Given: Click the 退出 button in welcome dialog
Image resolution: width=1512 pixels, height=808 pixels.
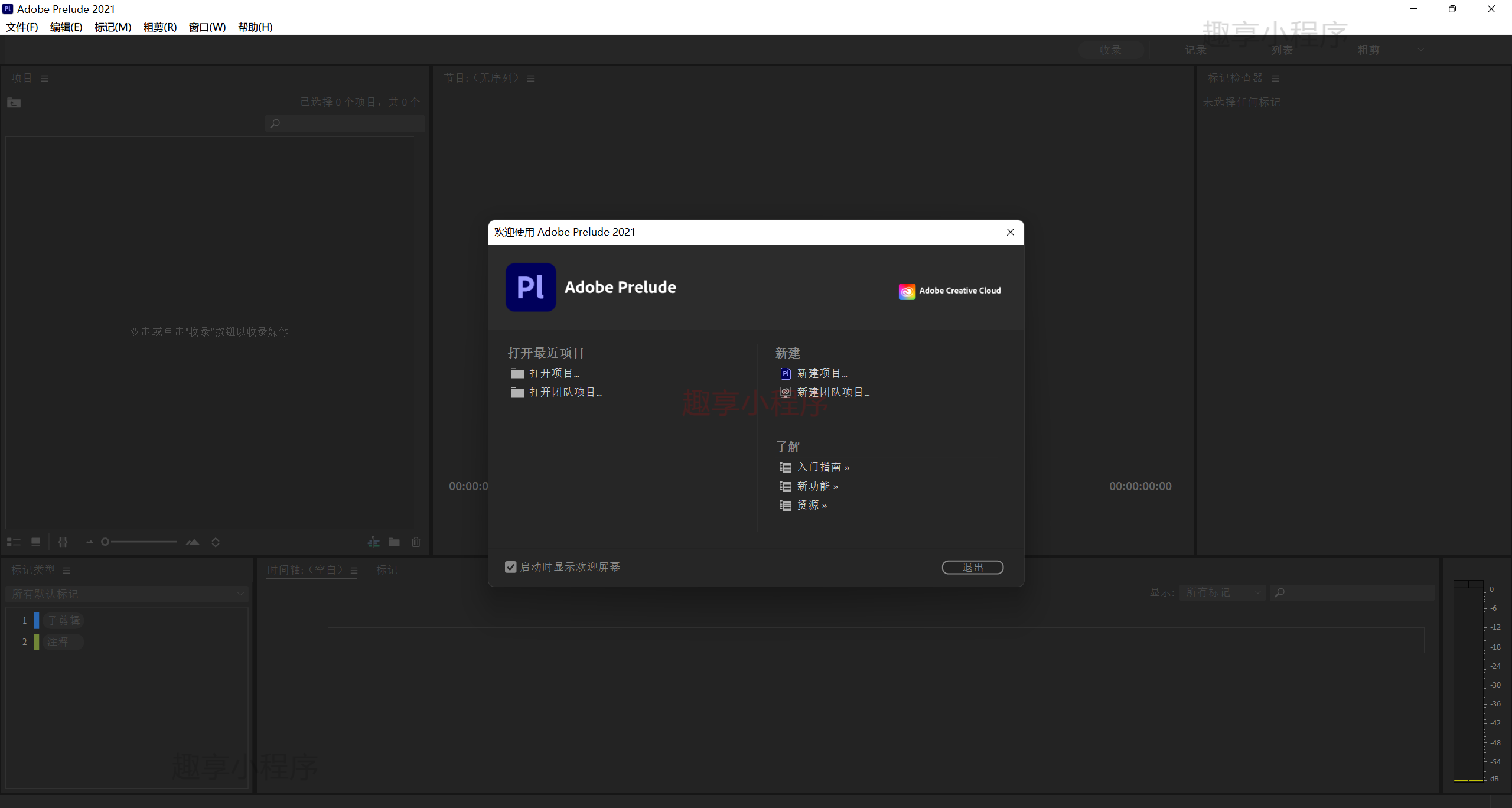Looking at the screenshot, I should coord(972,568).
